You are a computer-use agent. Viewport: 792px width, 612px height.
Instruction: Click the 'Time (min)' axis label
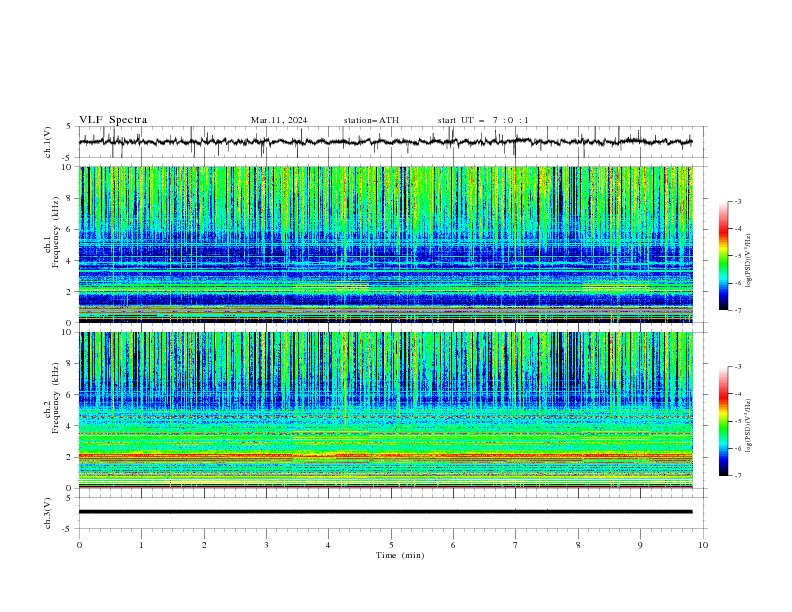400,555
